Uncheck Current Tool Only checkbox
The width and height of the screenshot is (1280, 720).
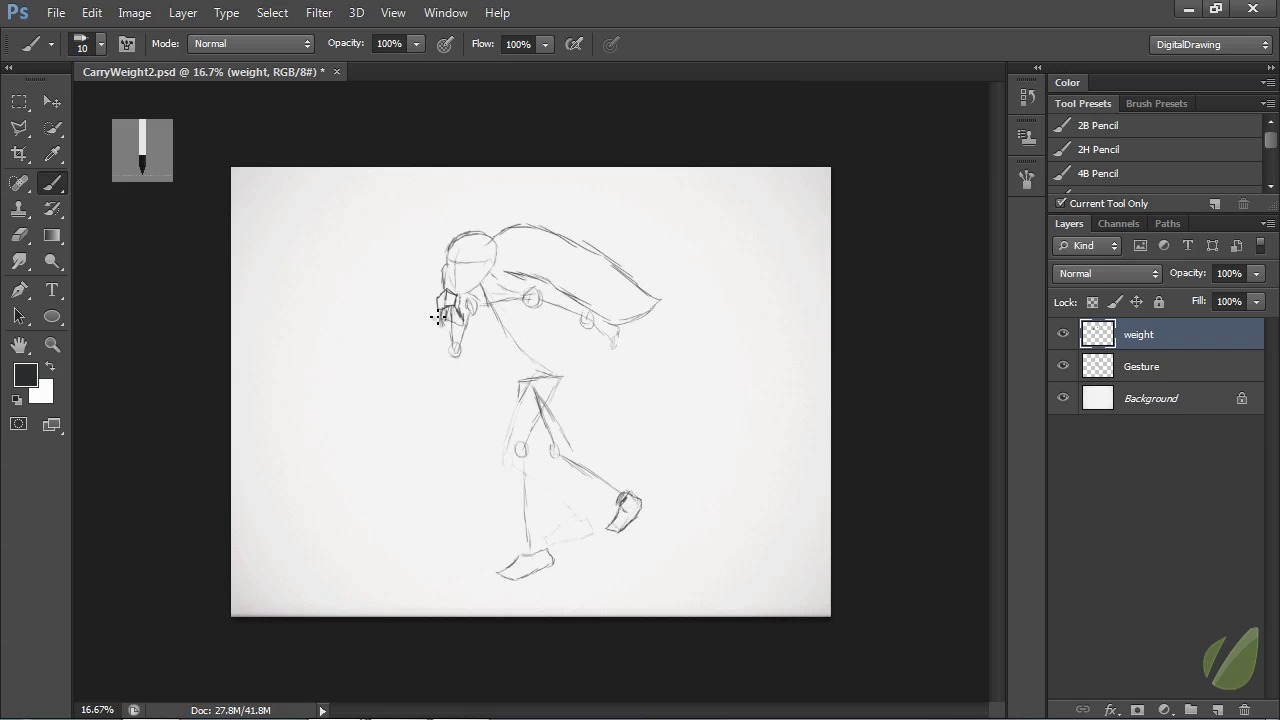(1062, 203)
